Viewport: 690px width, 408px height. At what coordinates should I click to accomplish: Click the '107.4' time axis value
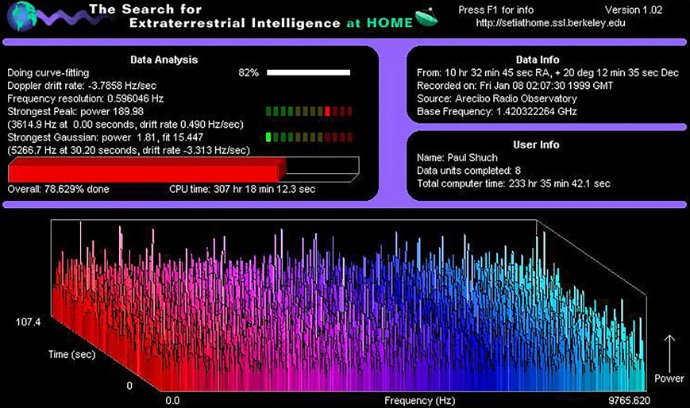28,322
